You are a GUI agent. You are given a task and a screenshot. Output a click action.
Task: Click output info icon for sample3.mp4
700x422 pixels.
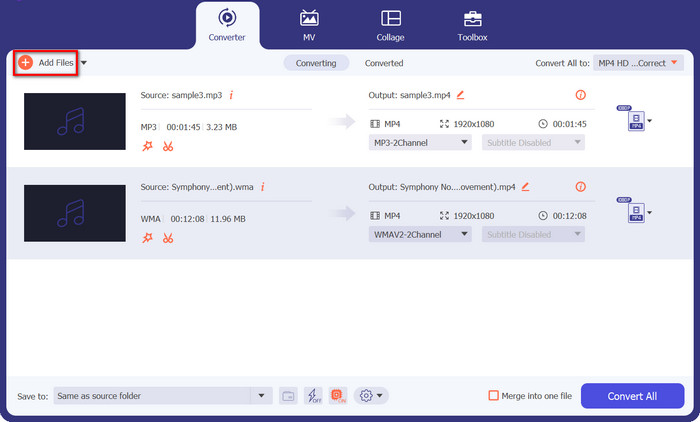(580, 95)
